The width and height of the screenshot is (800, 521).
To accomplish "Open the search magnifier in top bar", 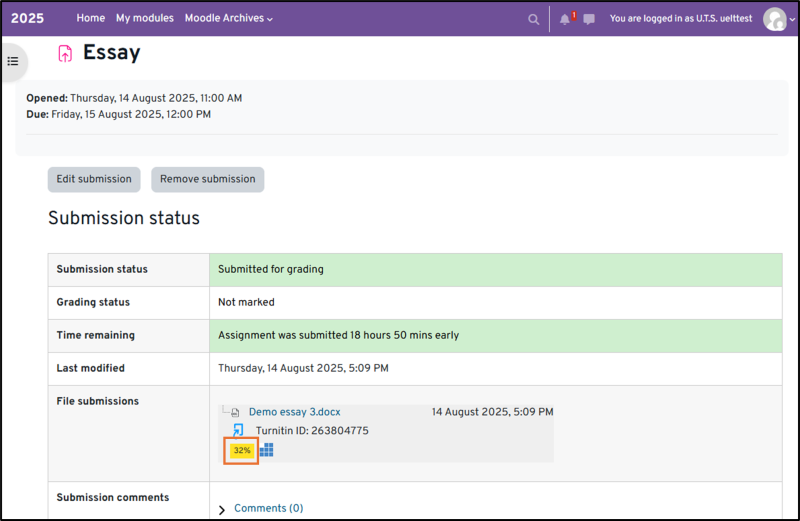I will pos(534,19).
